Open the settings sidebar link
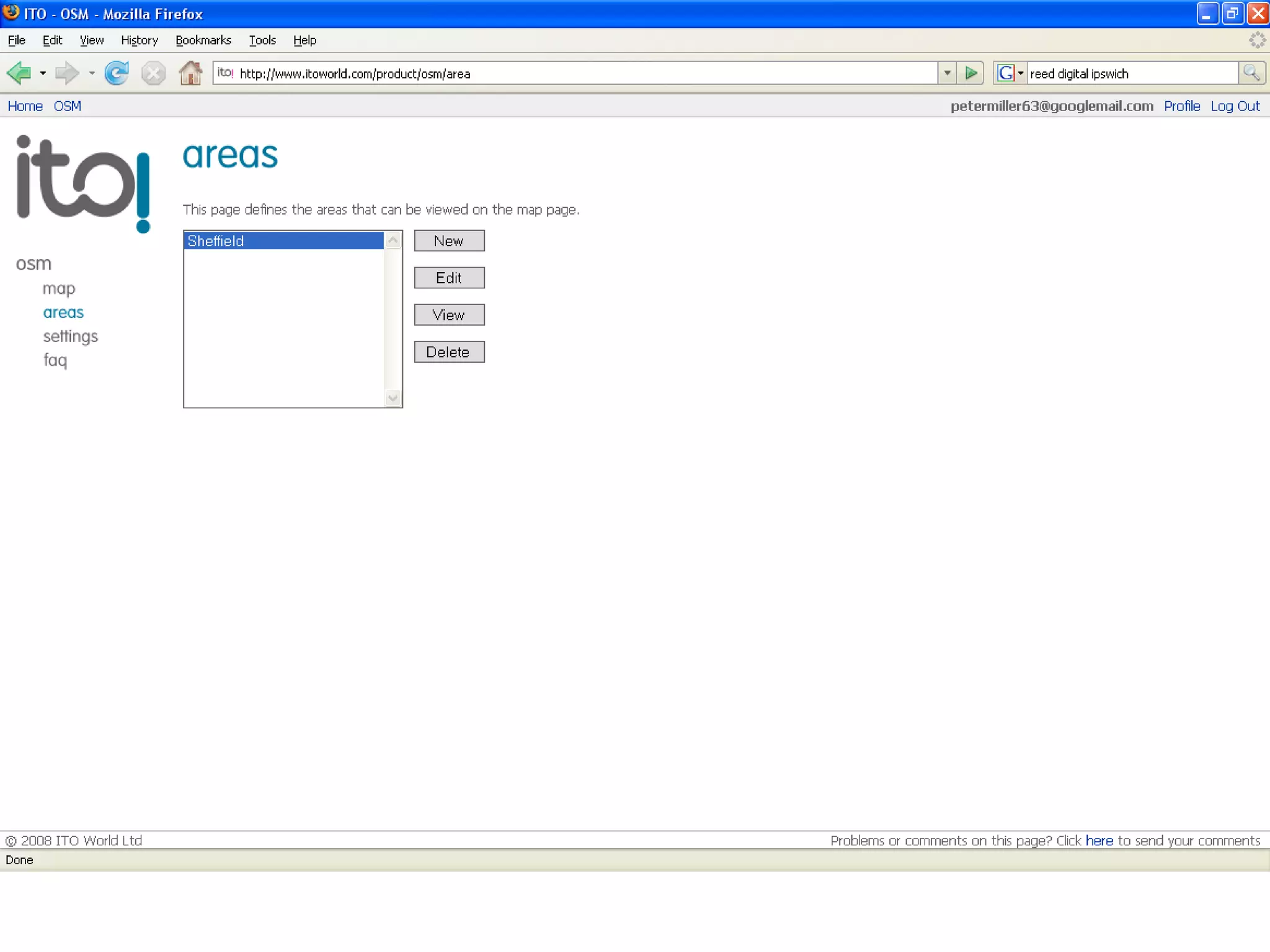Image resolution: width=1270 pixels, height=952 pixels. click(x=70, y=337)
